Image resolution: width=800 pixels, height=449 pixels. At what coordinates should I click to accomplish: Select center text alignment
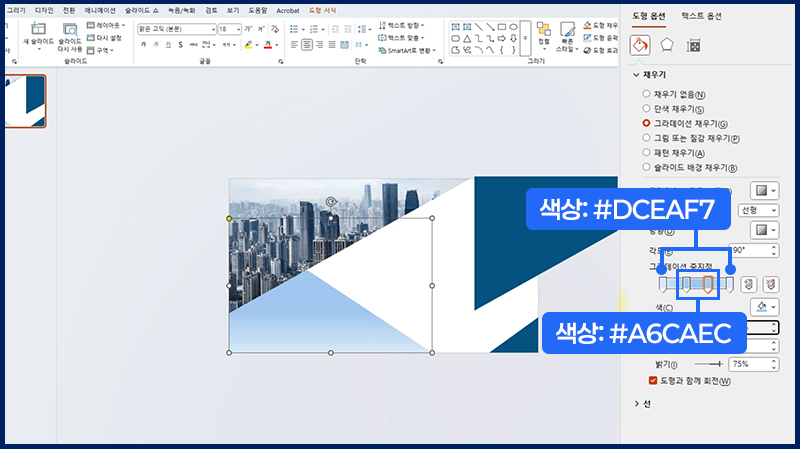point(307,45)
